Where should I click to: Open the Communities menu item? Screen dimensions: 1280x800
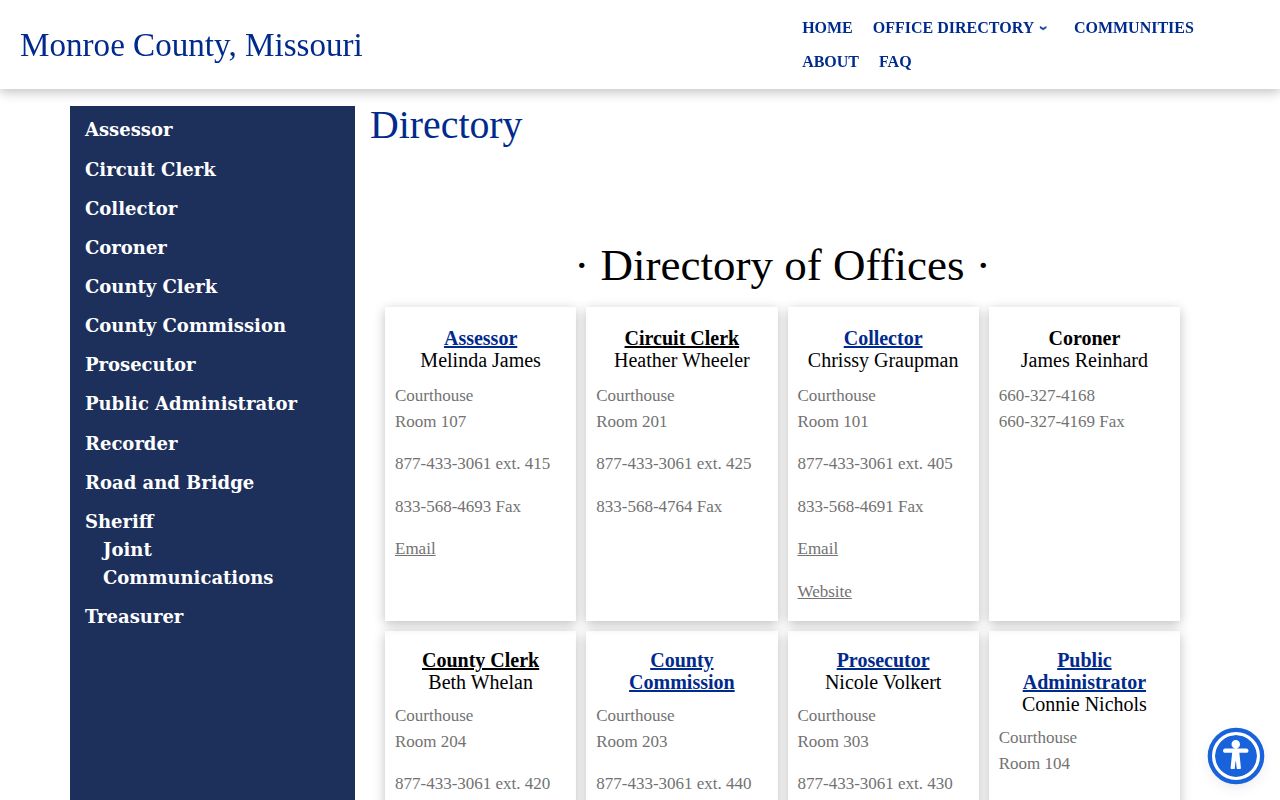click(1133, 28)
